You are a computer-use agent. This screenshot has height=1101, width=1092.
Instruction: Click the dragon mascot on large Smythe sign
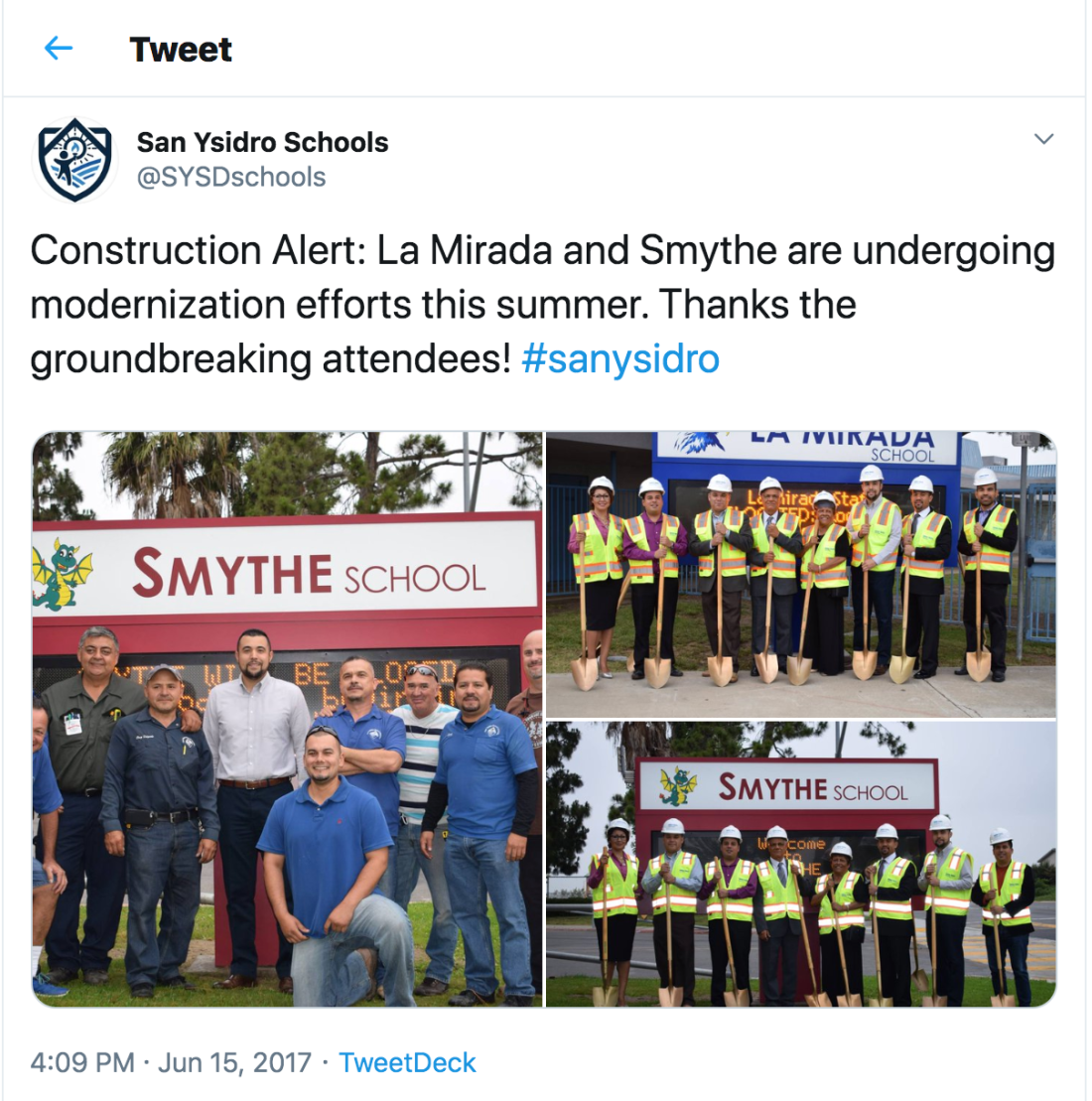61,572
